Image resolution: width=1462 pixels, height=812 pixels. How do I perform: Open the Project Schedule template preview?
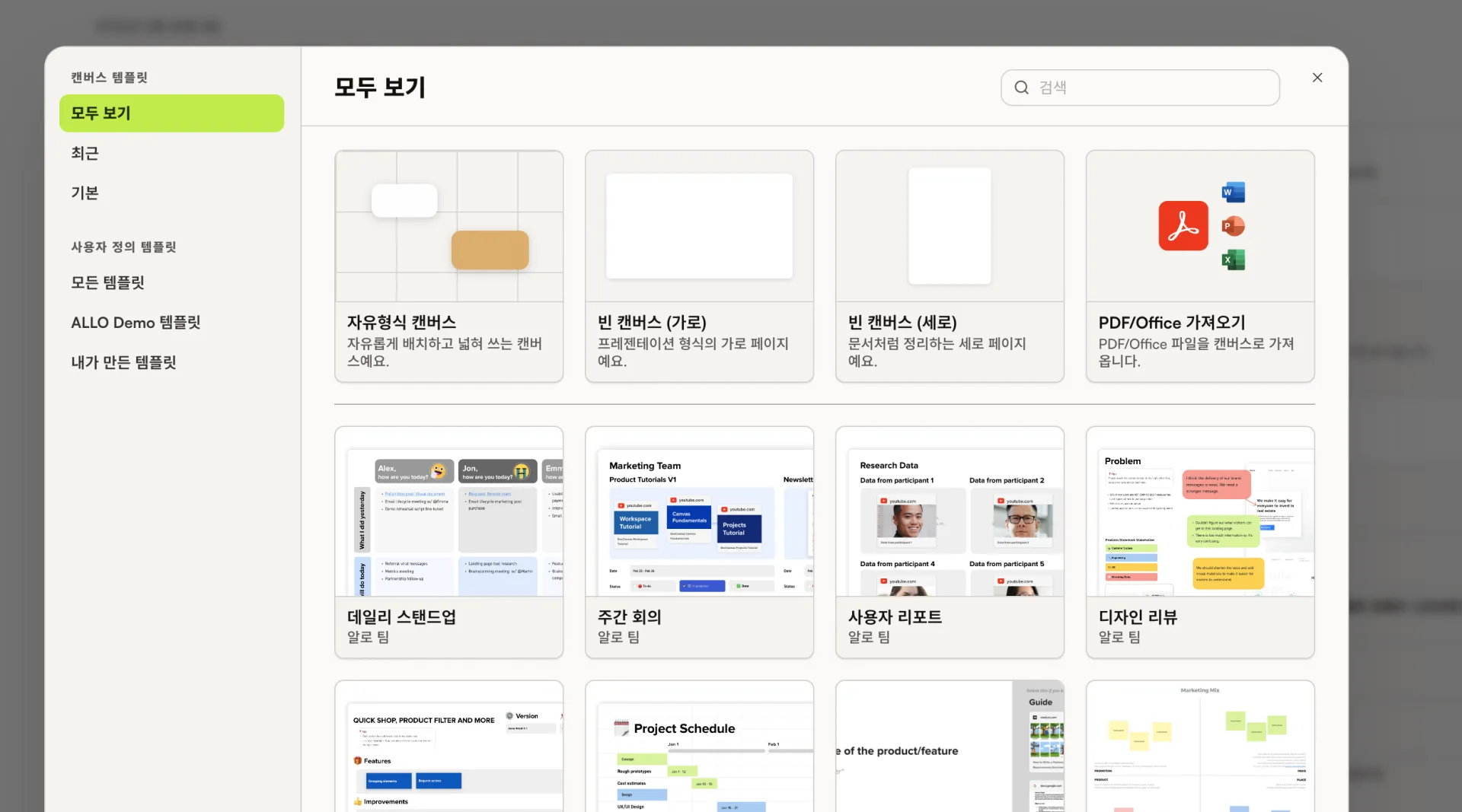point(699,747)
